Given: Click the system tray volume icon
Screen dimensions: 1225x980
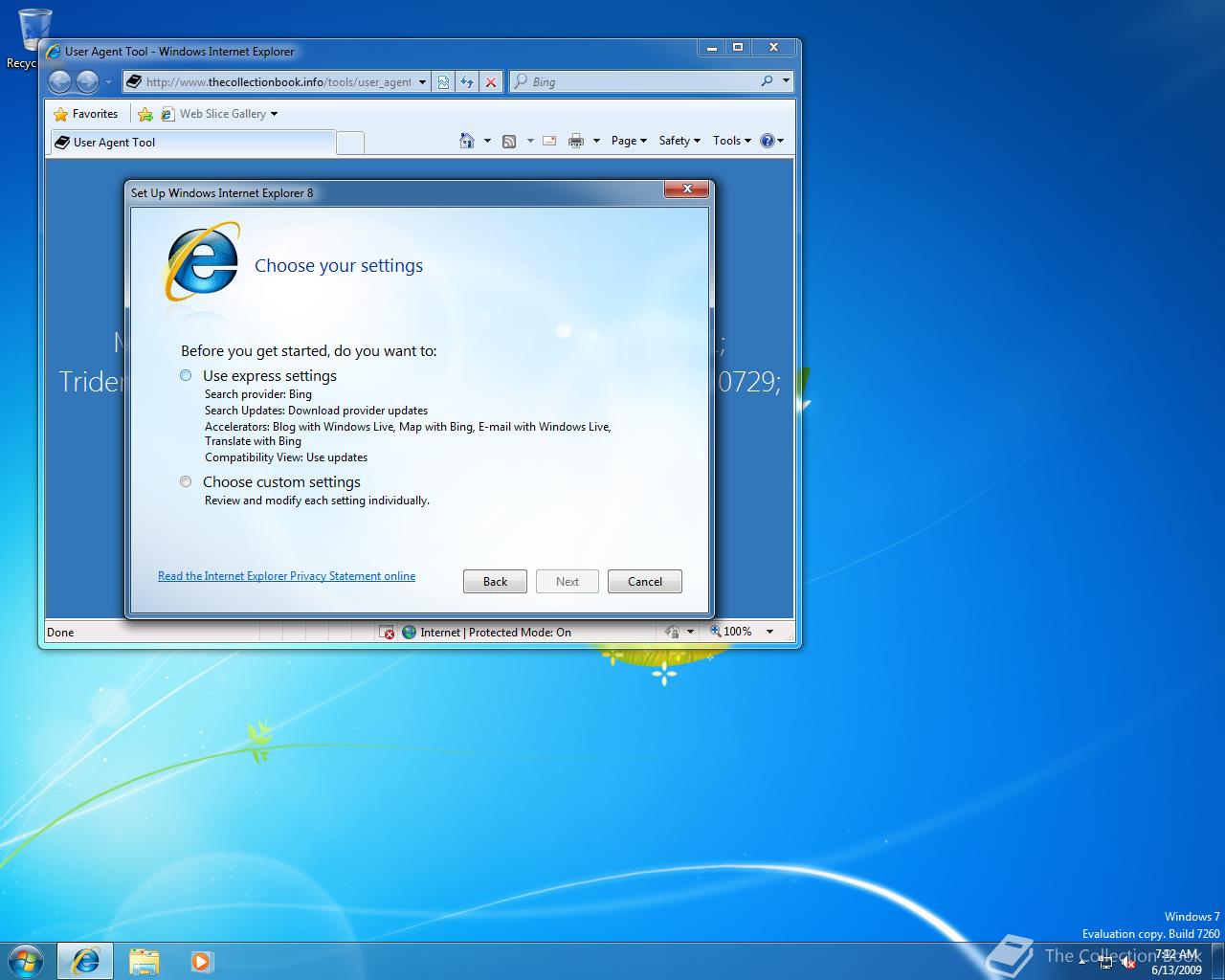Looking at the screenshot, I should click(x=1127, y=964).
